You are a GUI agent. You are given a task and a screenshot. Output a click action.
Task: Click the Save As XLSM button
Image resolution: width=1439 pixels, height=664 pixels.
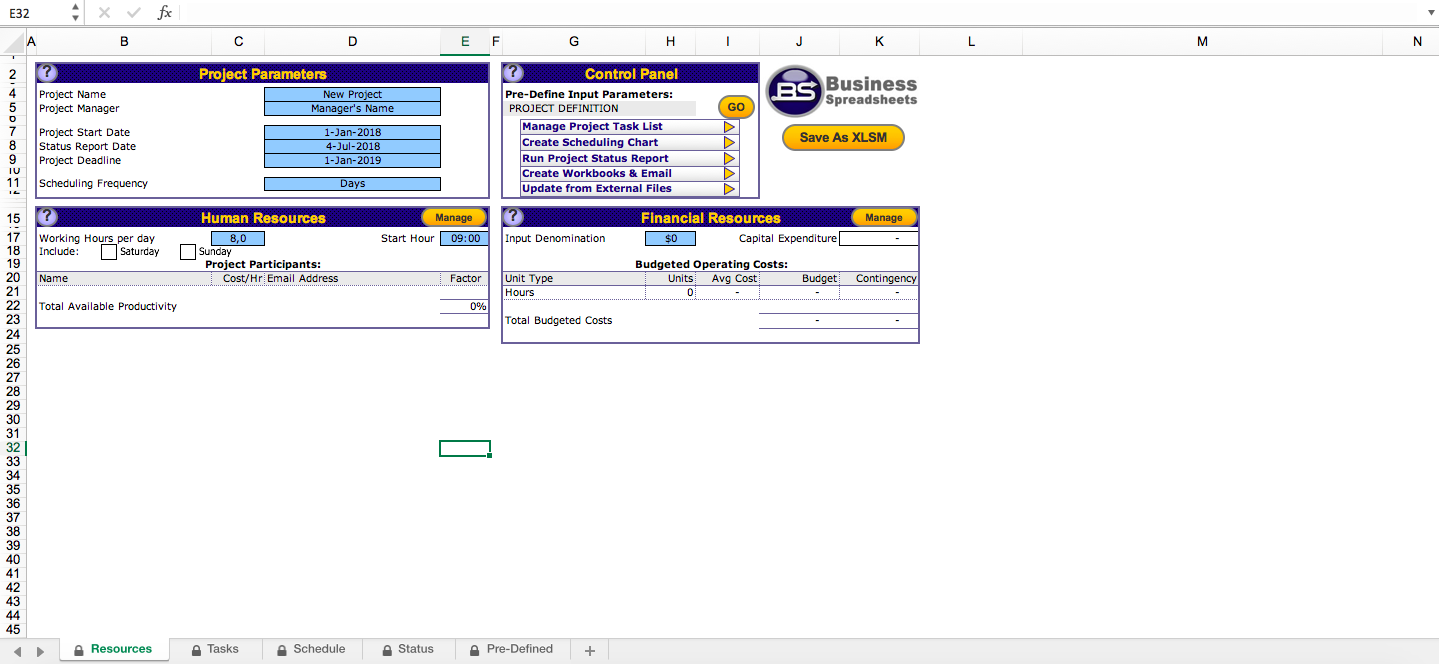(x=842, y=137)
